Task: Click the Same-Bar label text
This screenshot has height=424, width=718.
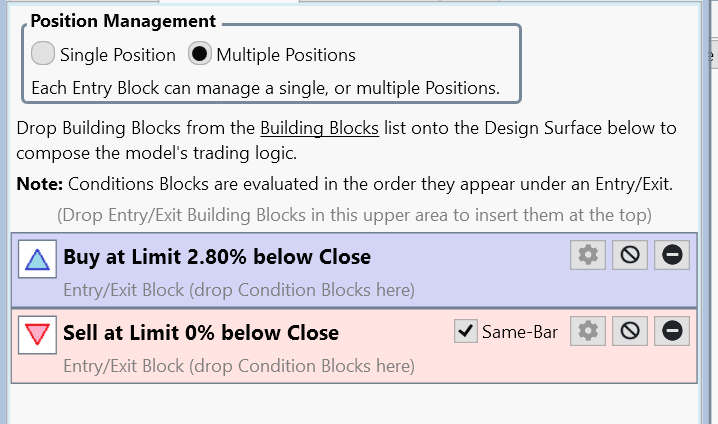Action: (x=520, y=332)
